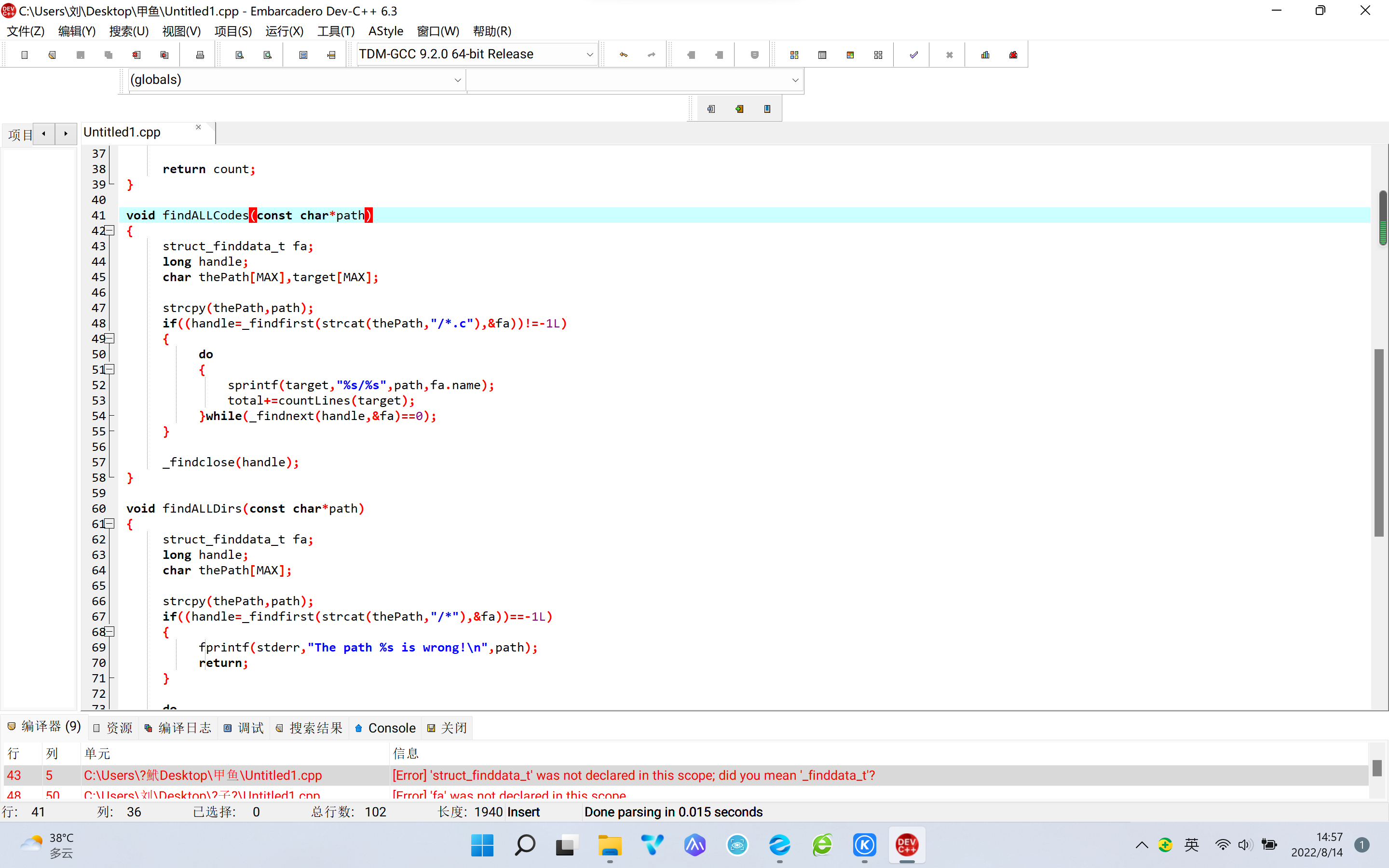The width and height of the screenshot is (1389, 868).
Task: Click the red Debug bug icon
Action: (x=1013, y=55)
